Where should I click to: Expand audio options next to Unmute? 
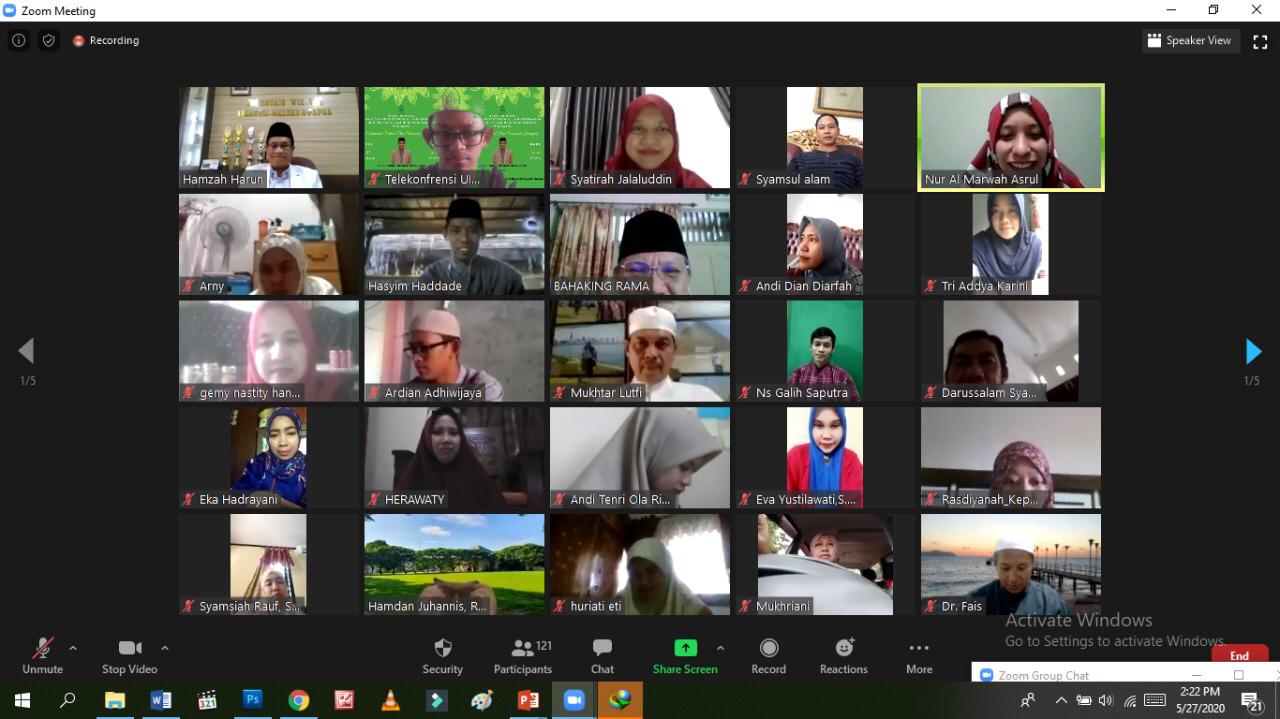coord(71,647)
